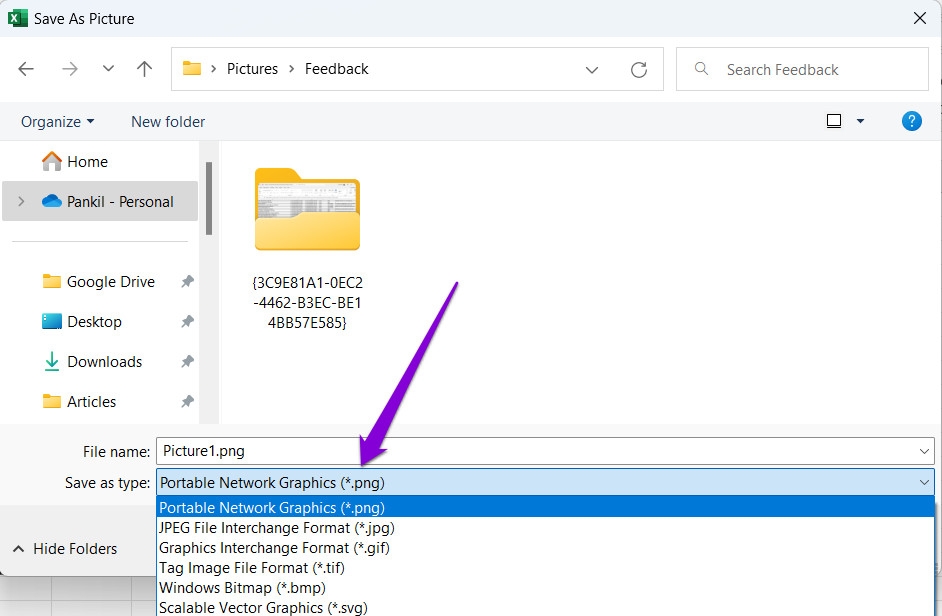The image size is (942, 616).
Task: Choose Graphics Interchange Format (*.gif)
Action: click(545, 547)
